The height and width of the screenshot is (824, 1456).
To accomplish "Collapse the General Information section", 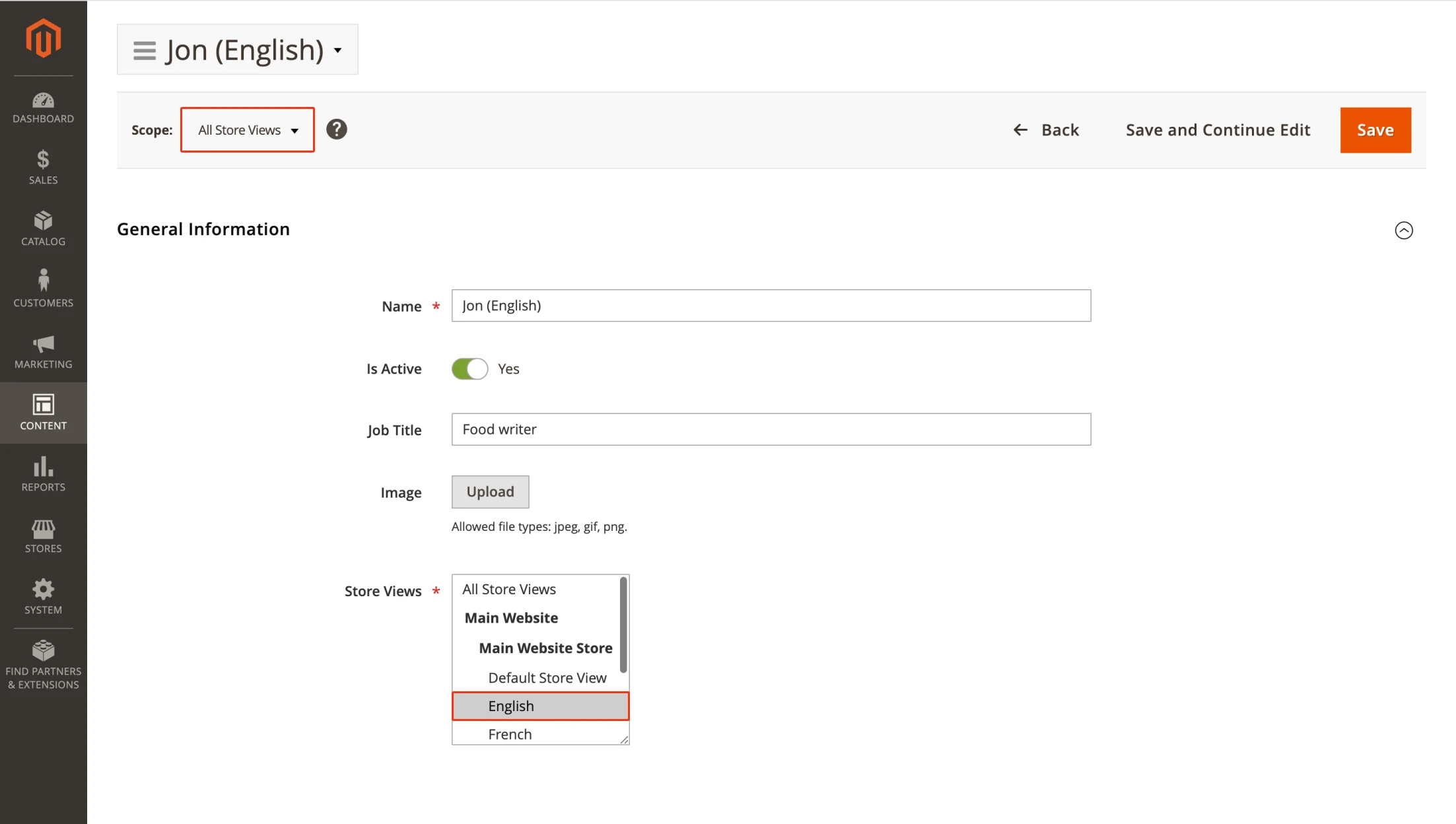I will click(x=1403, y=230).
